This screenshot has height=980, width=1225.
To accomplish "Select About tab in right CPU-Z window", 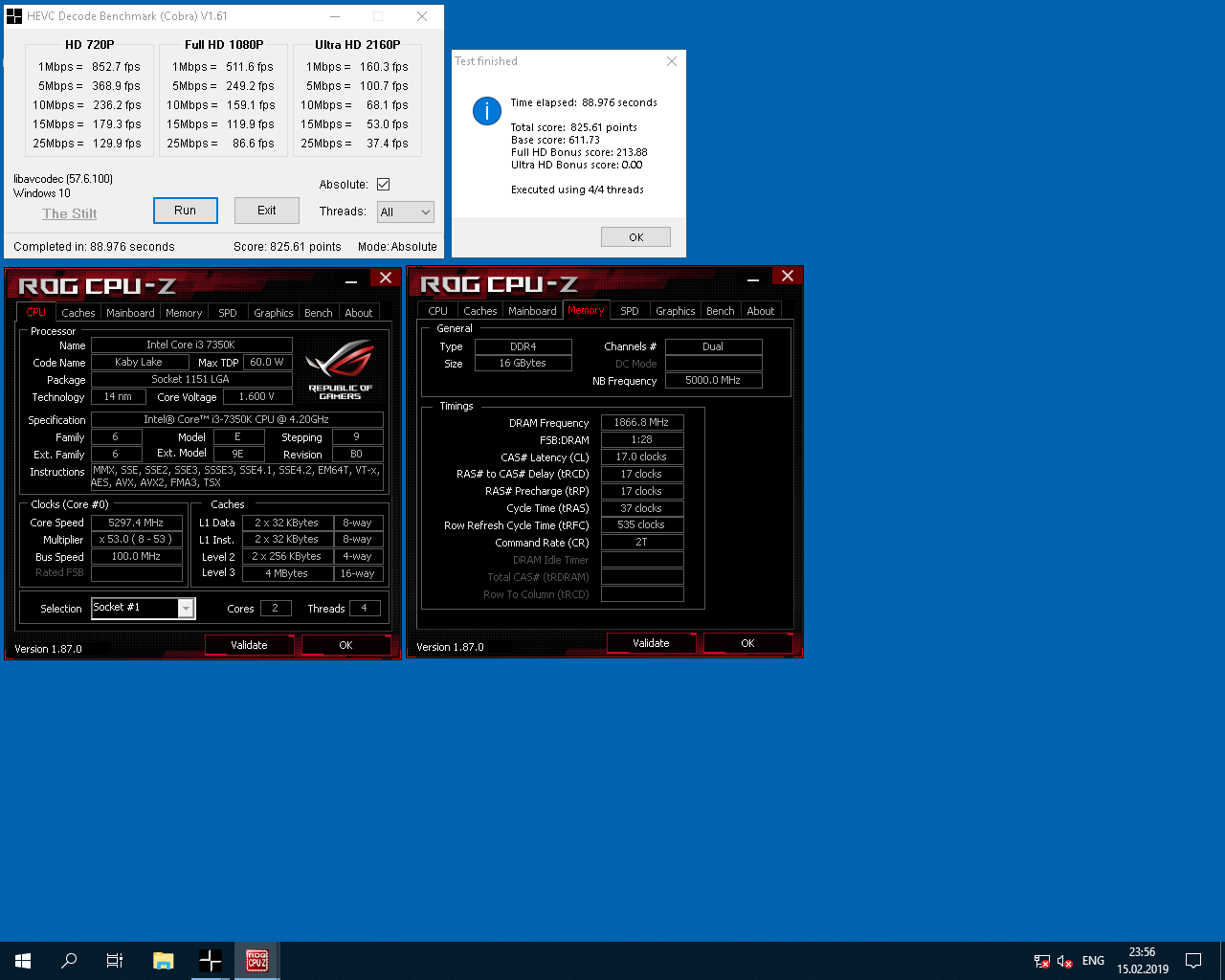I will tap(761, 311).
